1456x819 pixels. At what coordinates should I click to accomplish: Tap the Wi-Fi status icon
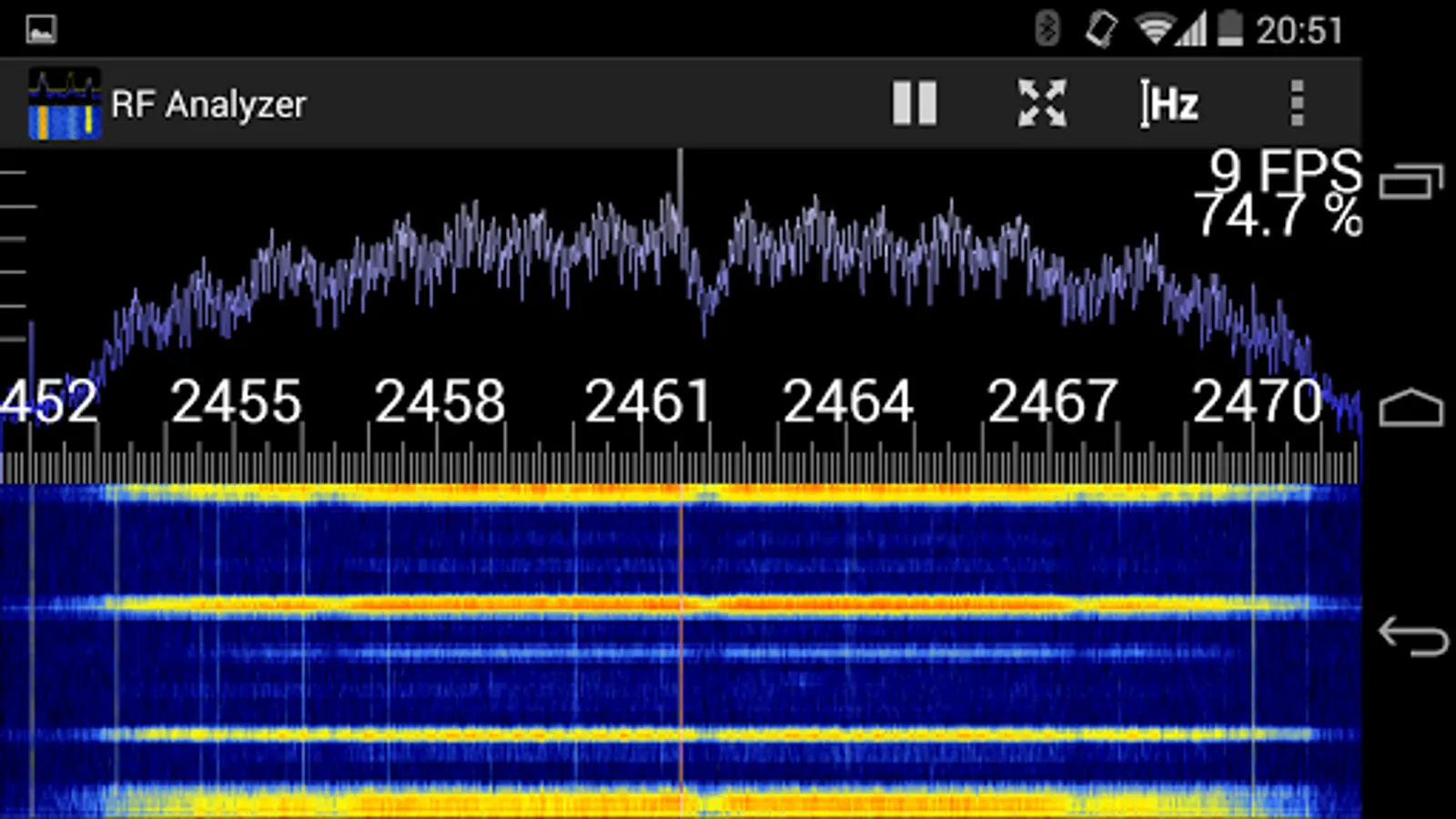coord(1154,29)
